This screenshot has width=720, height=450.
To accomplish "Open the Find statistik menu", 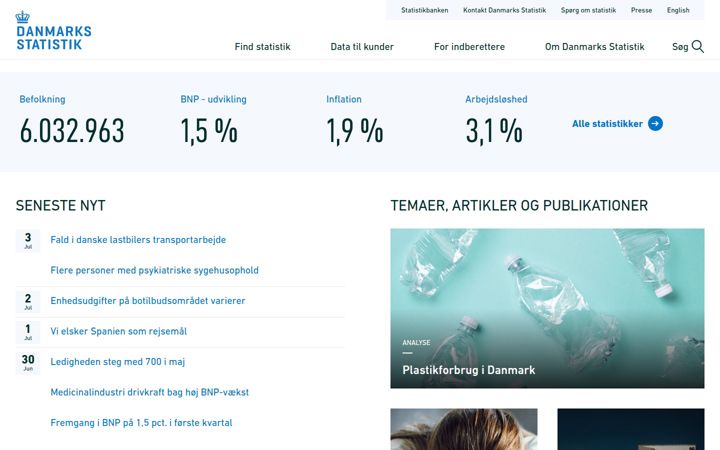I will point(263,47).
